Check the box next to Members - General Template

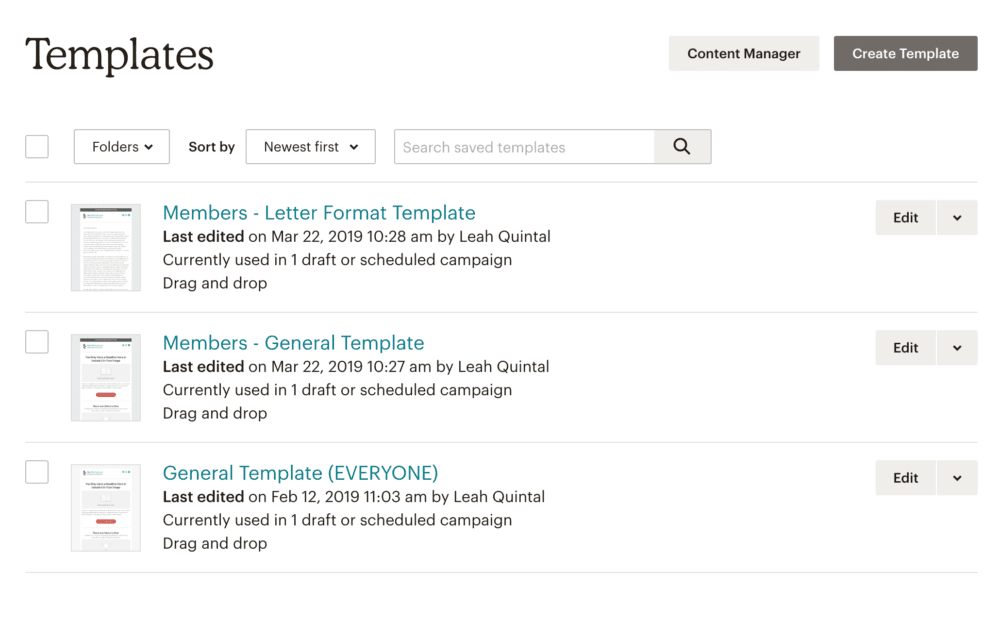(36, 341)
